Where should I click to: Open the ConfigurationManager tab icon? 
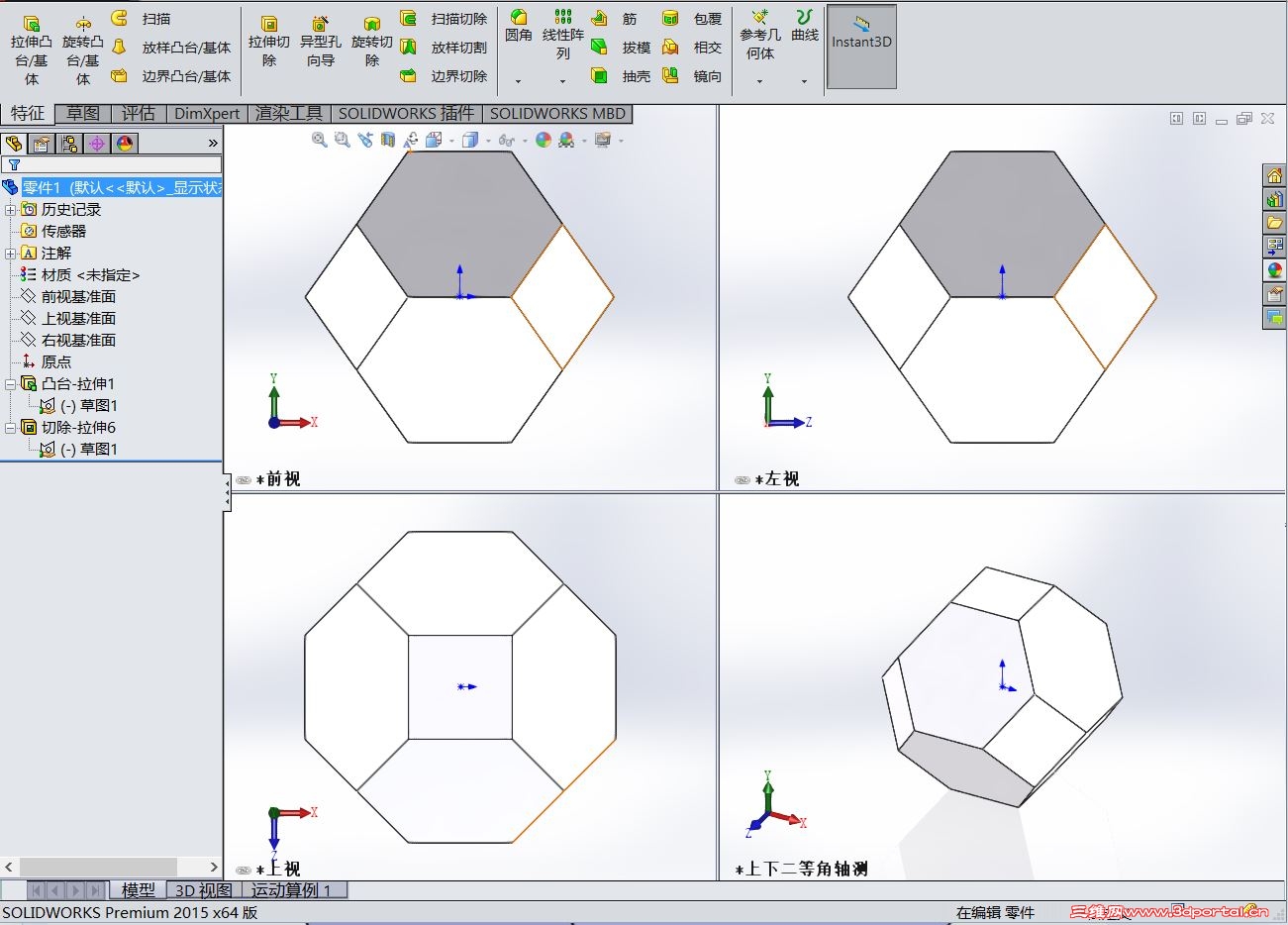pos(69,144)
